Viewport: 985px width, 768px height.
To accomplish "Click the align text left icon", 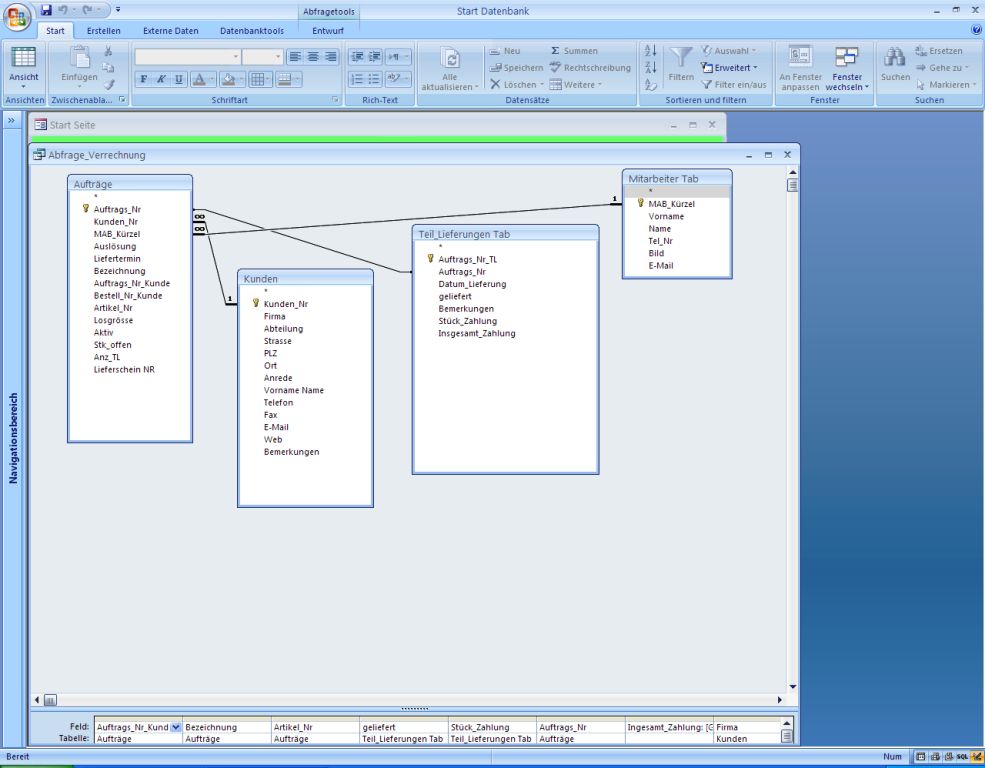I will pyautogui.click(x=295, y=57).
